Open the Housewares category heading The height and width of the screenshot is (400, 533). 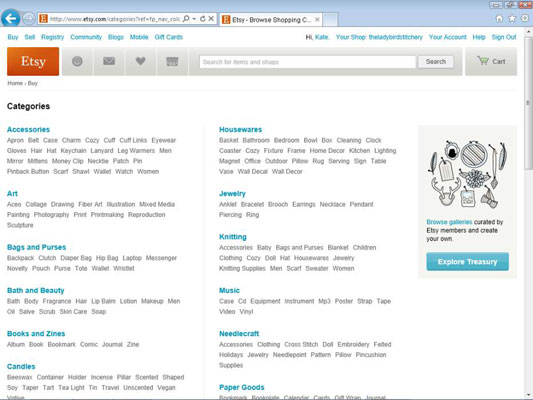click(241, 129)
